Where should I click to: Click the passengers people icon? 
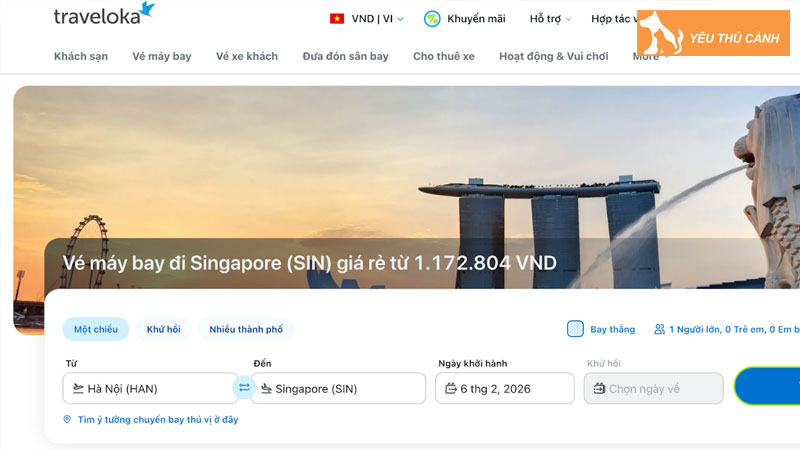pyautogui.click(x=659, y=329)
